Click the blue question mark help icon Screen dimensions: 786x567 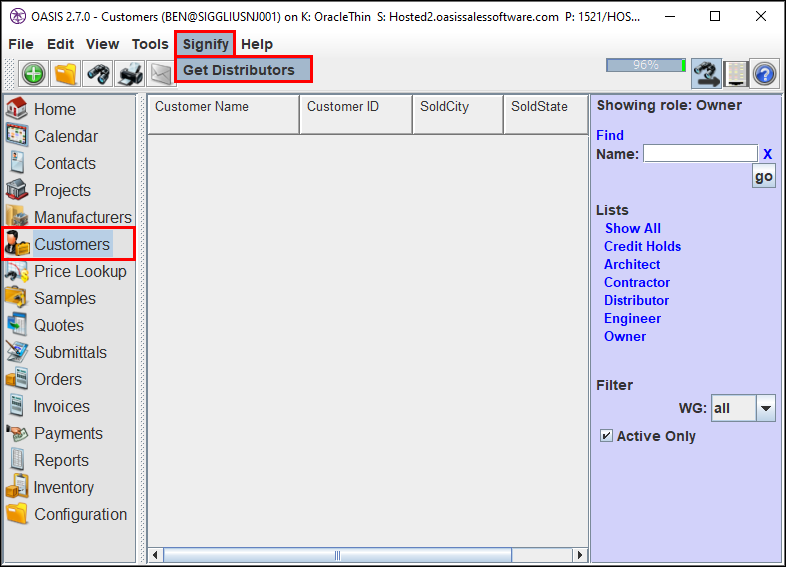pyautogui.click(x=764, y=74)
